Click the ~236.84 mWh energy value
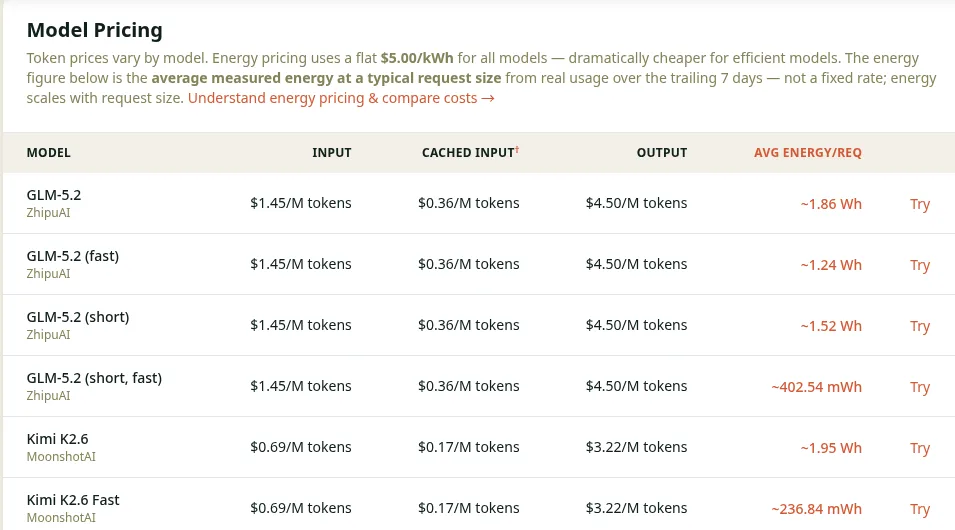Viewport: 955px width, 530px height. click(x=816, y=509)
